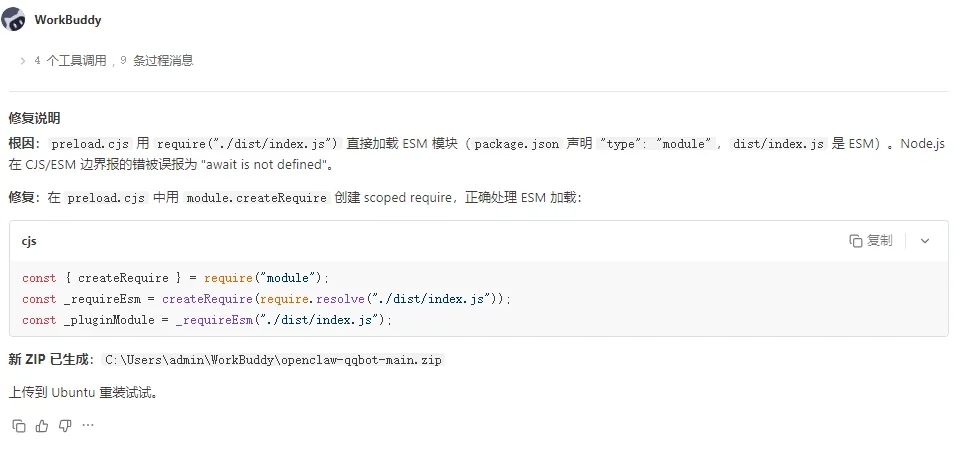Click the package.json inline code
The height and width of the screenshot is (456, 960).
click(x=516, y=144)
